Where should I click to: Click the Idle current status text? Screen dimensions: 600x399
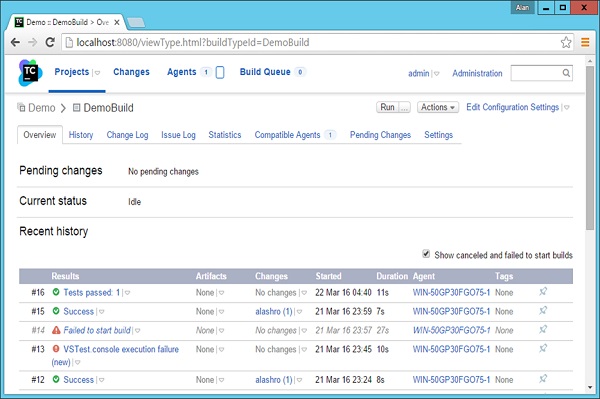coord(134,202)
